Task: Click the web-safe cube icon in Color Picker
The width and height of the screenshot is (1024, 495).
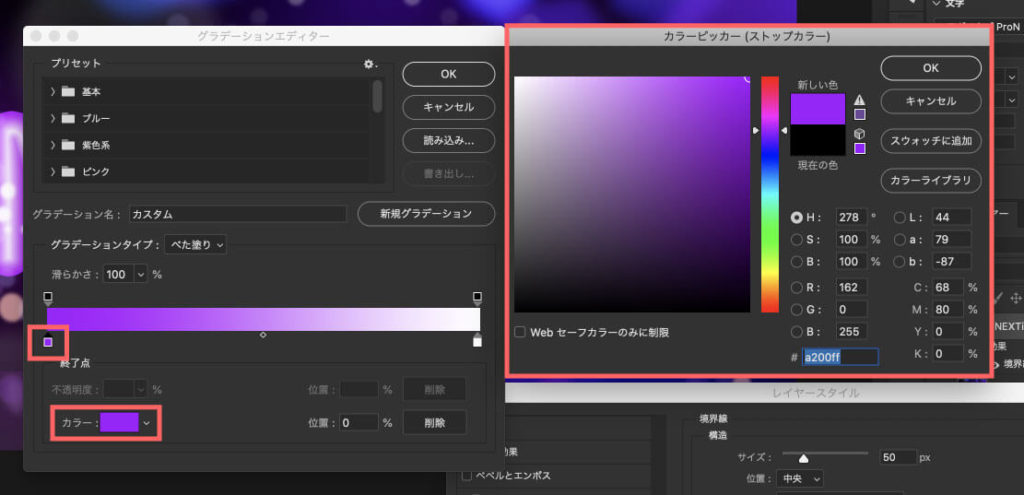Action: coord(859,133)
